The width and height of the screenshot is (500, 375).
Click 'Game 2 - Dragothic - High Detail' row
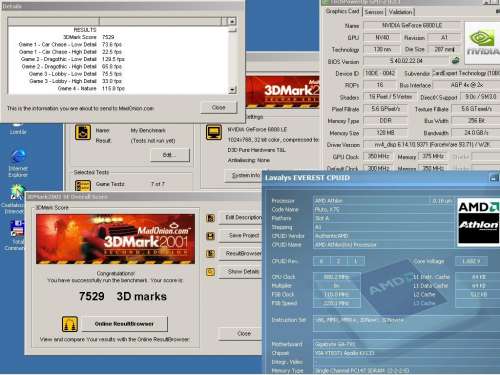(71, 66)
